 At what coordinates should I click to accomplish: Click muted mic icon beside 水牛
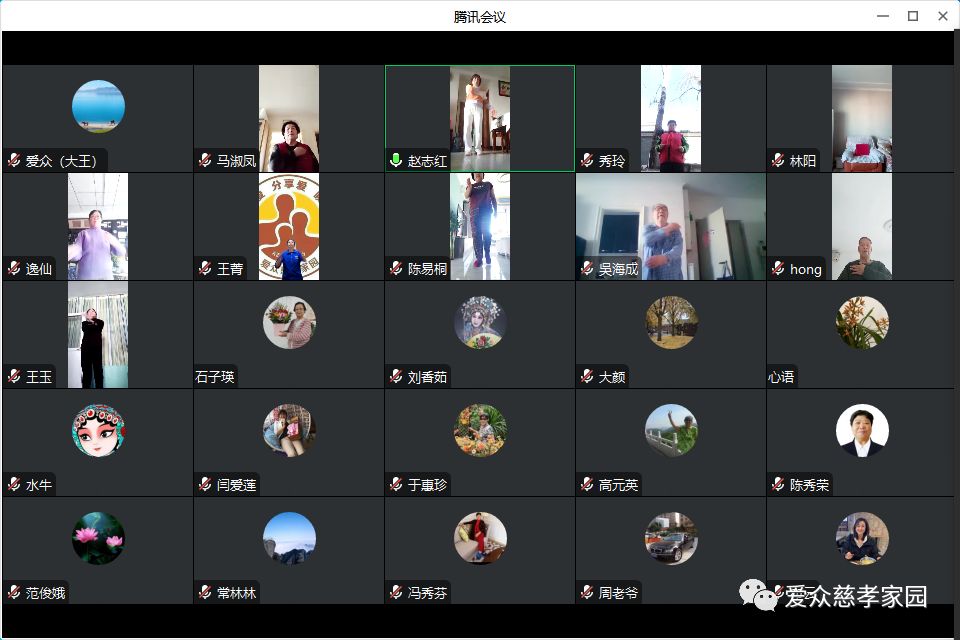click(14, 485)
